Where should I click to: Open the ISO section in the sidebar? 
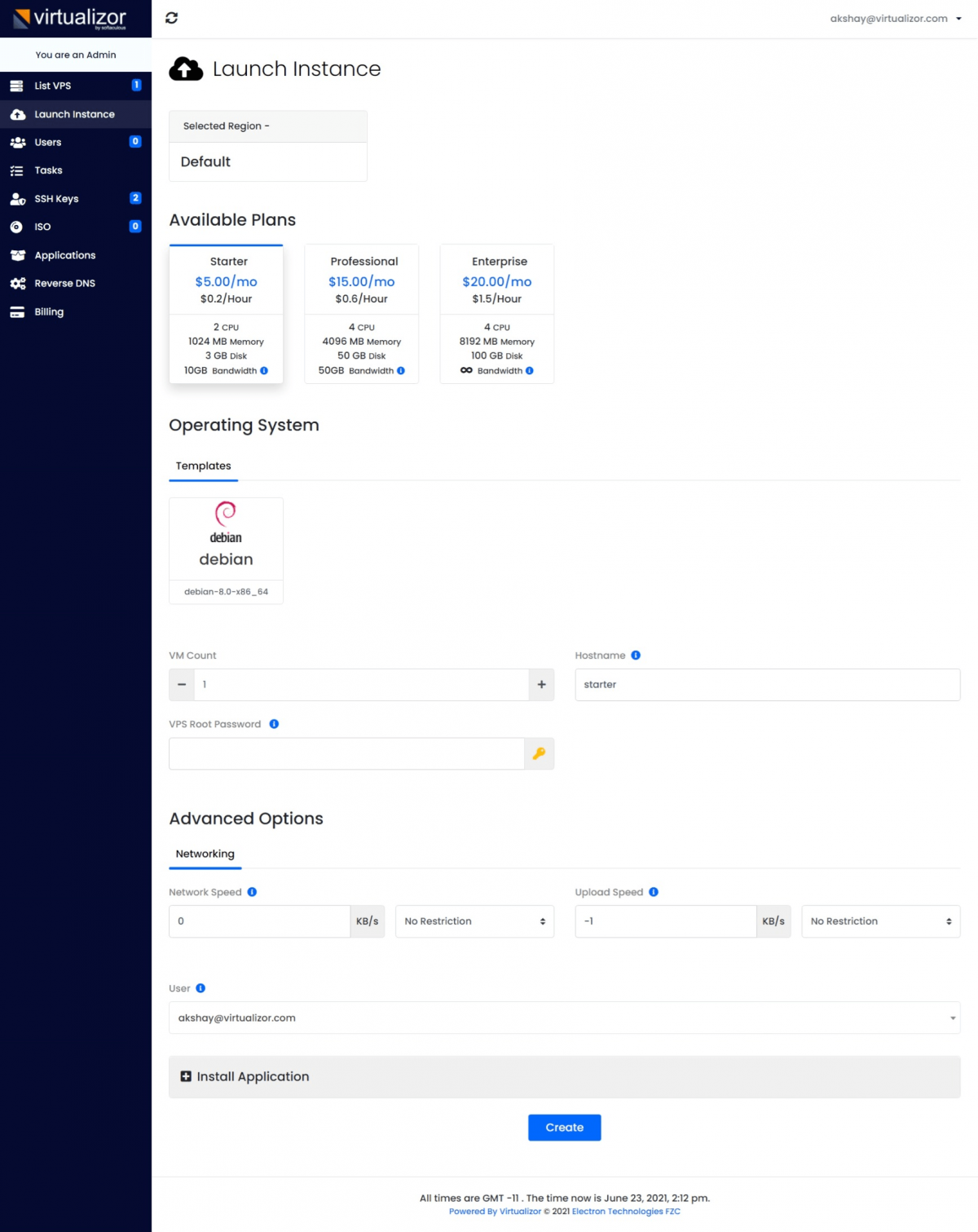click(x=18, y=227)
